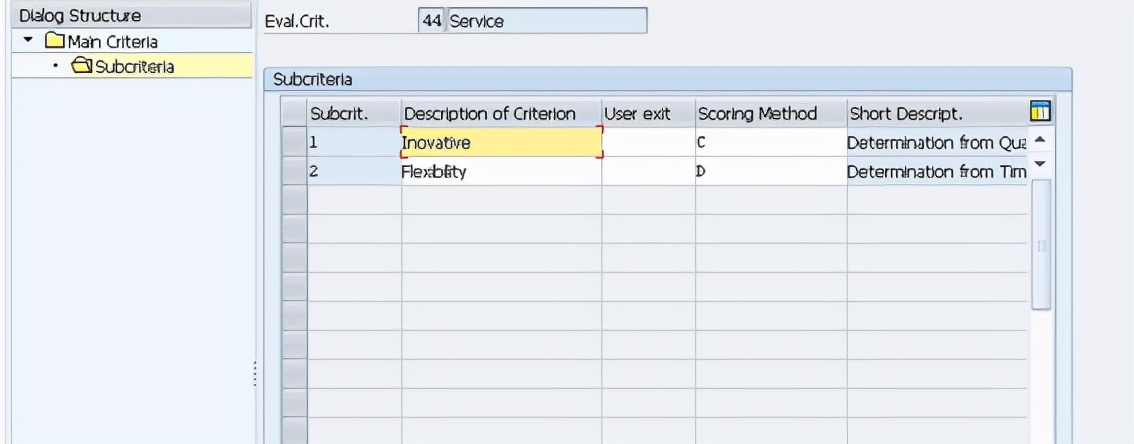Click Scoring Method cell containing C
Image resolution: width=1134 pixels, height=444 pixels.
click(x=770, y=143)
